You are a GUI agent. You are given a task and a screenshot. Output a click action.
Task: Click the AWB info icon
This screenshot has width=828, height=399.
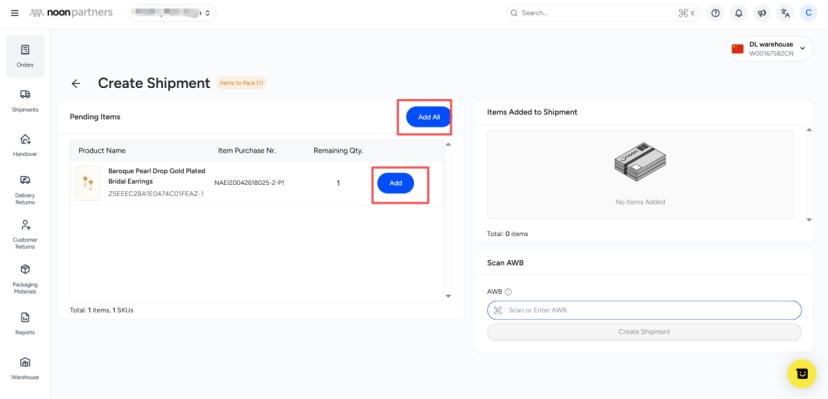[509, 292]
